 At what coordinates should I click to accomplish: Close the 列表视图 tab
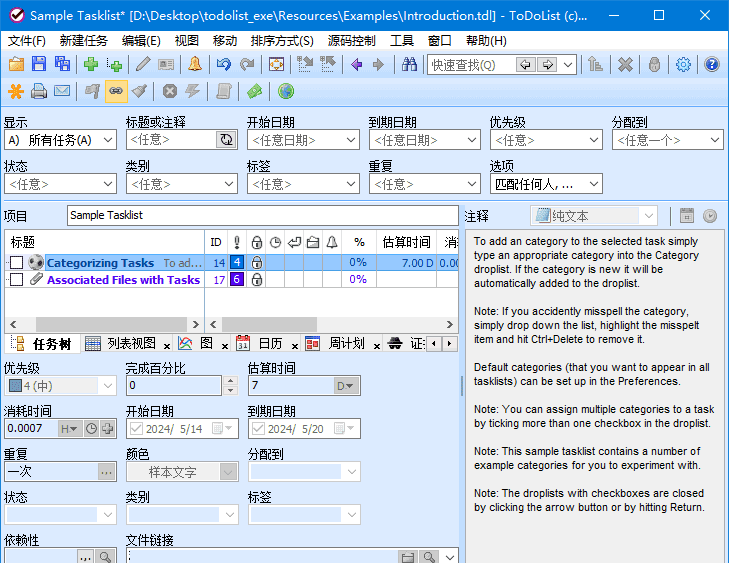pos(167,346)
